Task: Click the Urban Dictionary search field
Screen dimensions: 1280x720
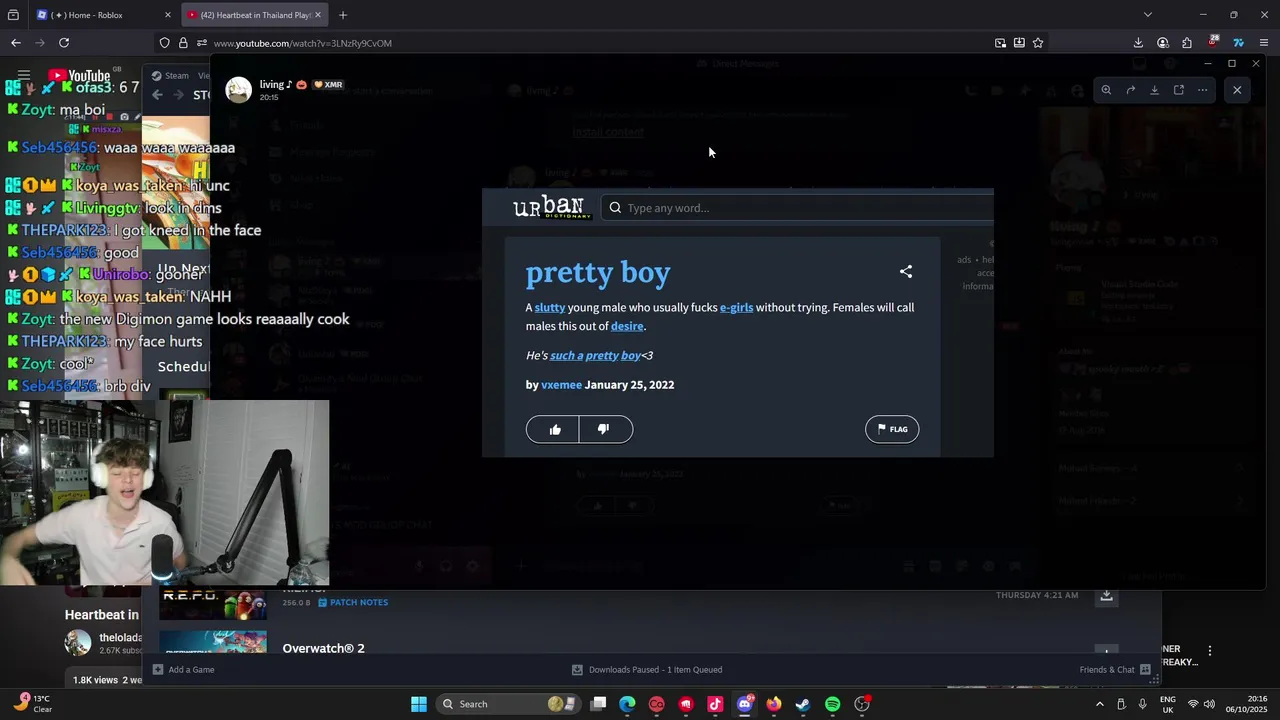Action: [x=800, y=208]
